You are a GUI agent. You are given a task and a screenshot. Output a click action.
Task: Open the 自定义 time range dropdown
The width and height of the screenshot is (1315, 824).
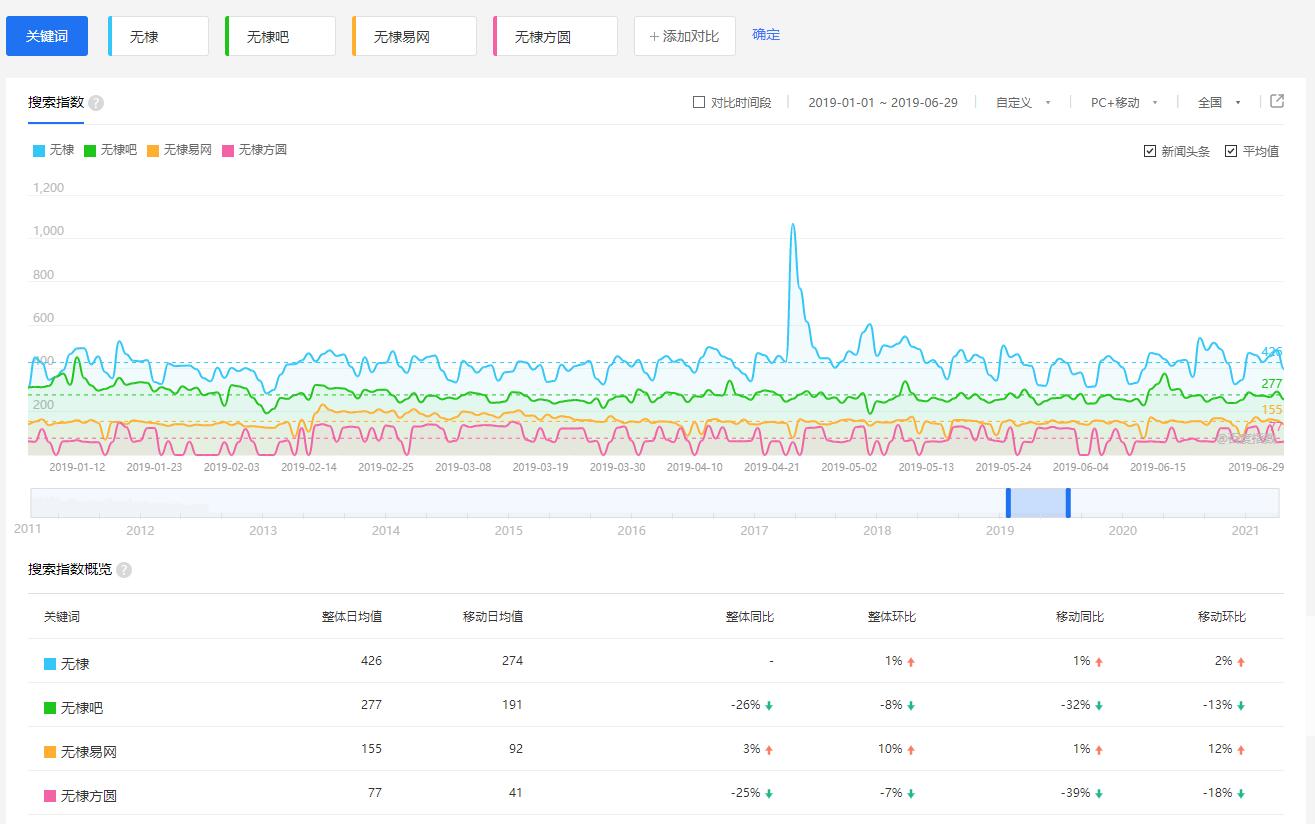point(1022,102)
